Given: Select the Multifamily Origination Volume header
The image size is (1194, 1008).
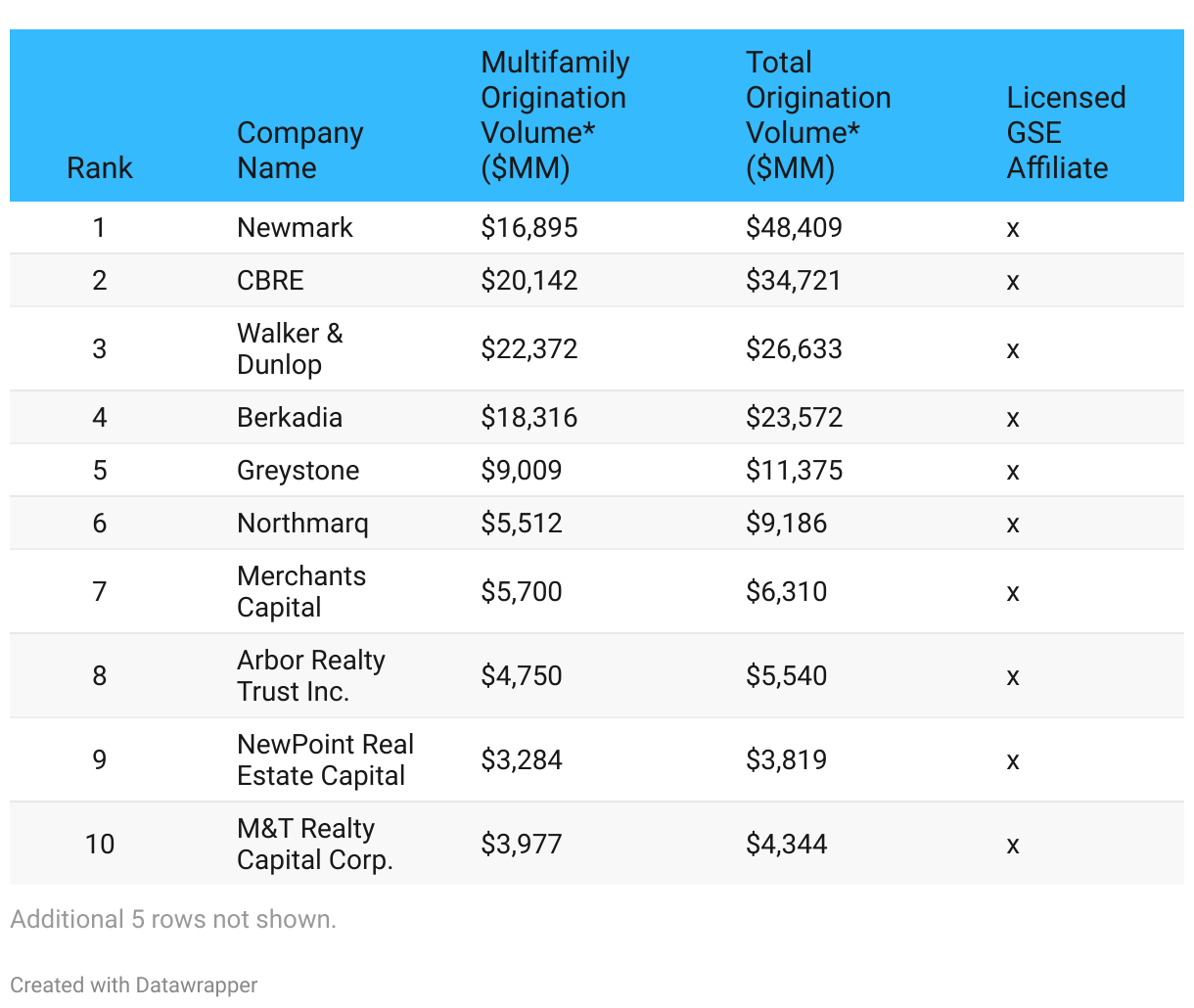Looking at the screenshot, I should (555, 115).
